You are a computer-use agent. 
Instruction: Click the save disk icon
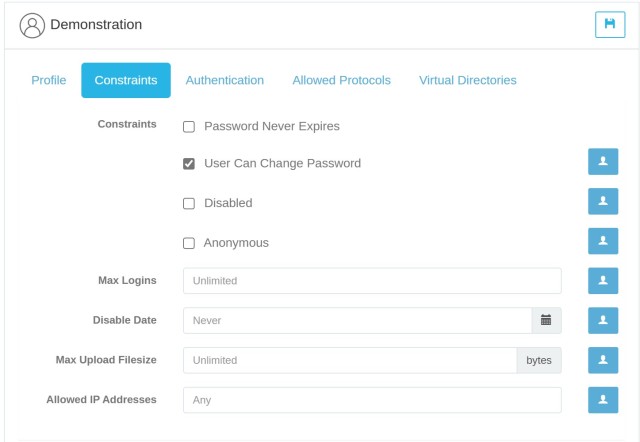(x=609, y=25)
